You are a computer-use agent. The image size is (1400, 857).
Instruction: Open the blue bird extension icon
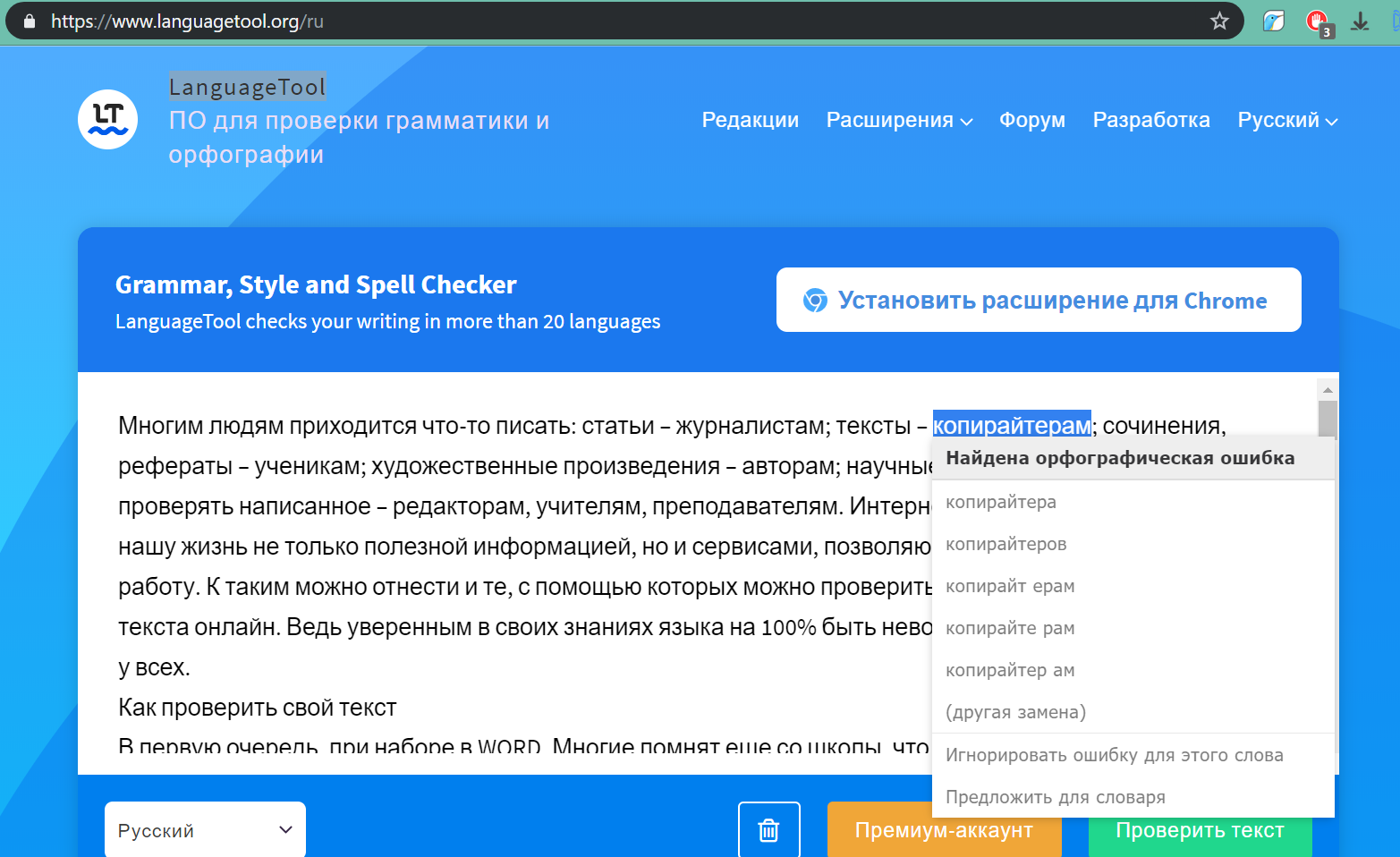coord(1274,21)
